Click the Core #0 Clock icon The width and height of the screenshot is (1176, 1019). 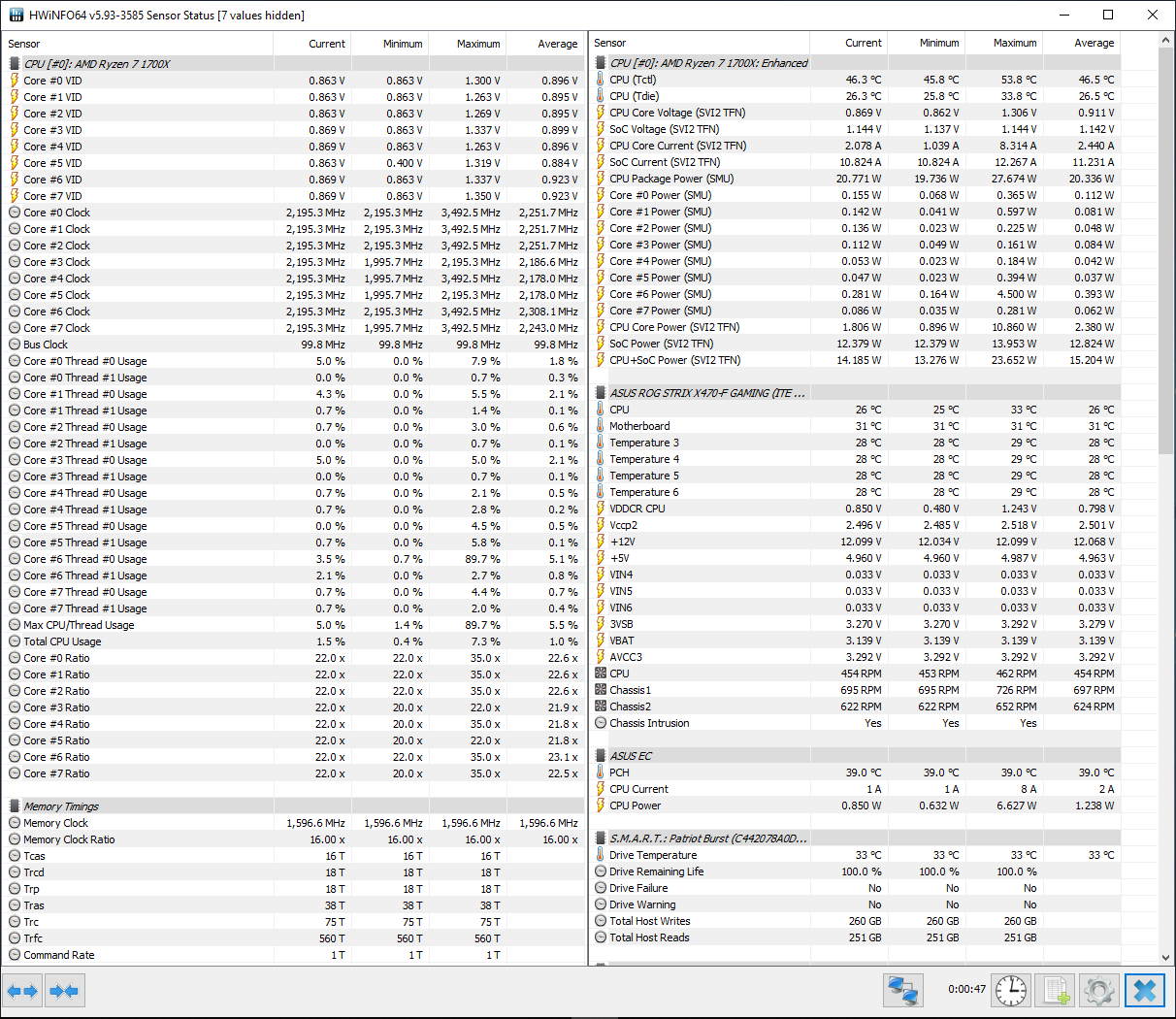coord(15,213)
